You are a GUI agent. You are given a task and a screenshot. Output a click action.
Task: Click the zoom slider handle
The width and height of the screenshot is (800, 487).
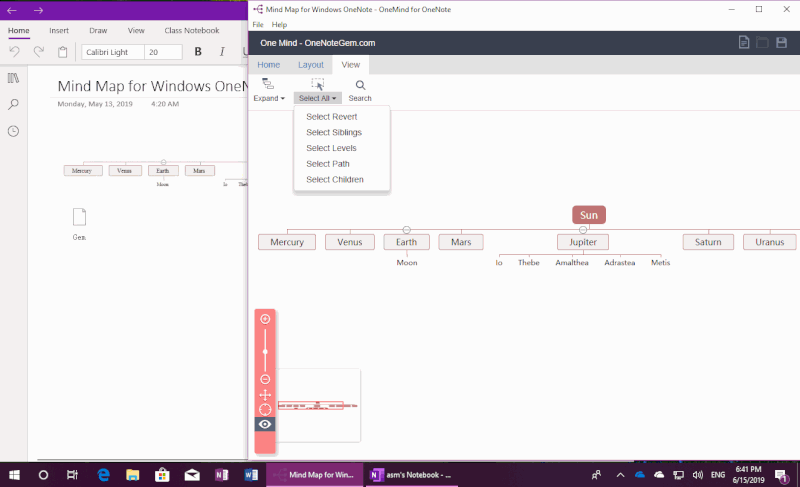click(x=265, y=352)
